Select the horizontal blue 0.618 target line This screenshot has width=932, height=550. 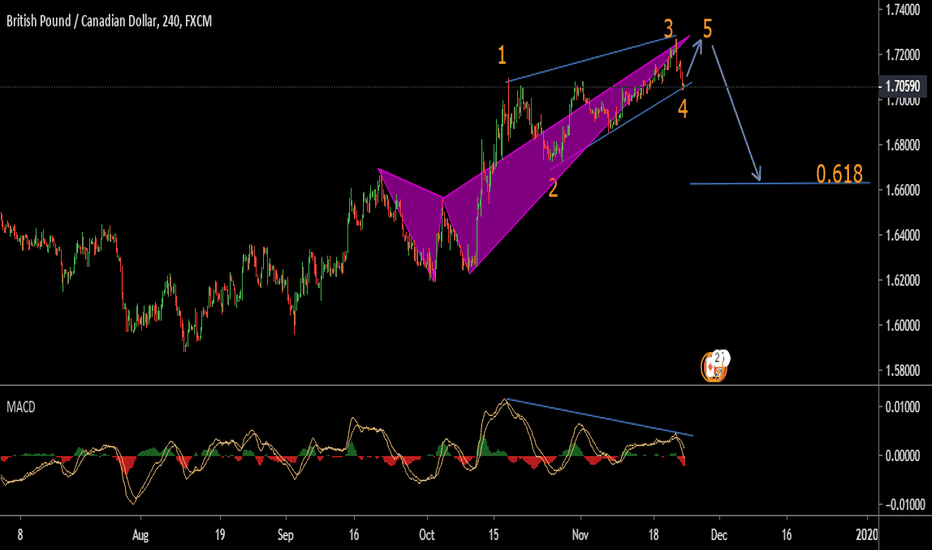click(x=780, y=184)
